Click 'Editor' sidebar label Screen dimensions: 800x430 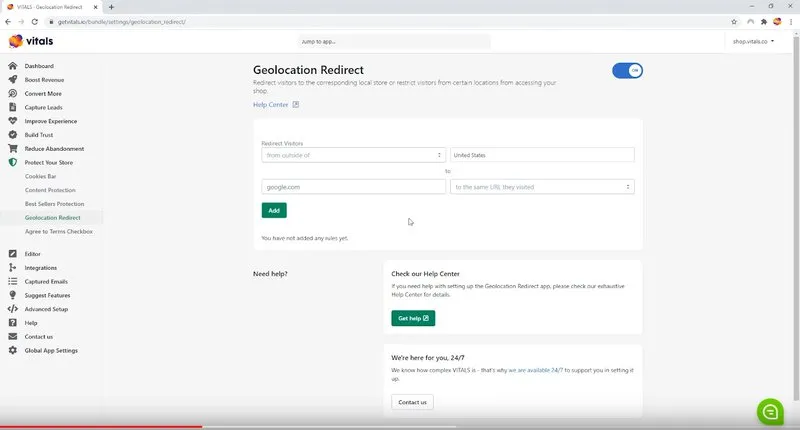32,254
